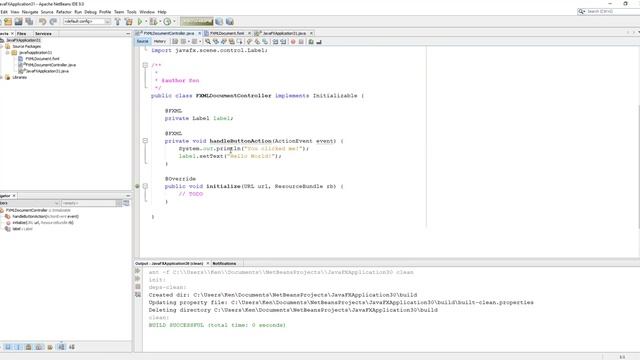Click the Last Edit icon in editor toolbar
The width and height of the screenshot is (640, 360).
point(175,41)
